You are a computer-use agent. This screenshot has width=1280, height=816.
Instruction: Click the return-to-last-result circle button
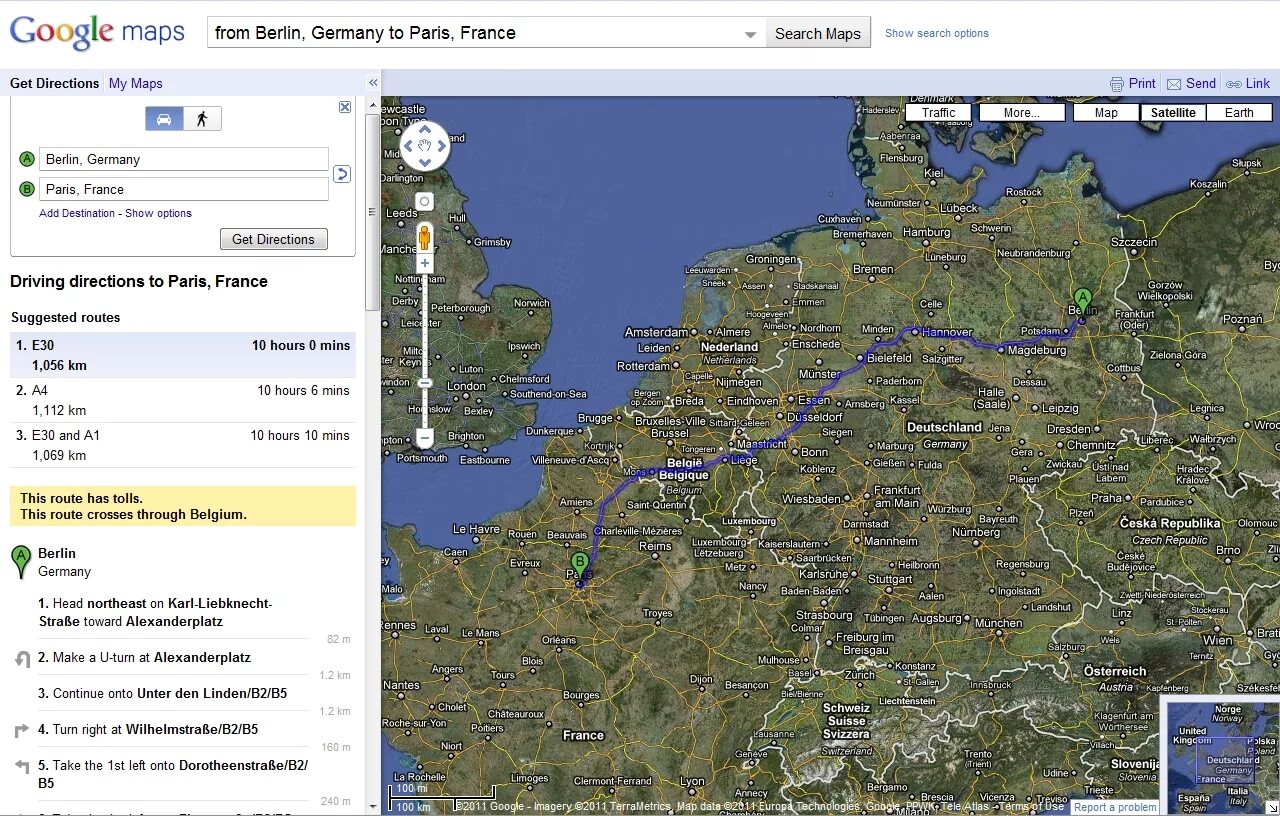point(424,201)
